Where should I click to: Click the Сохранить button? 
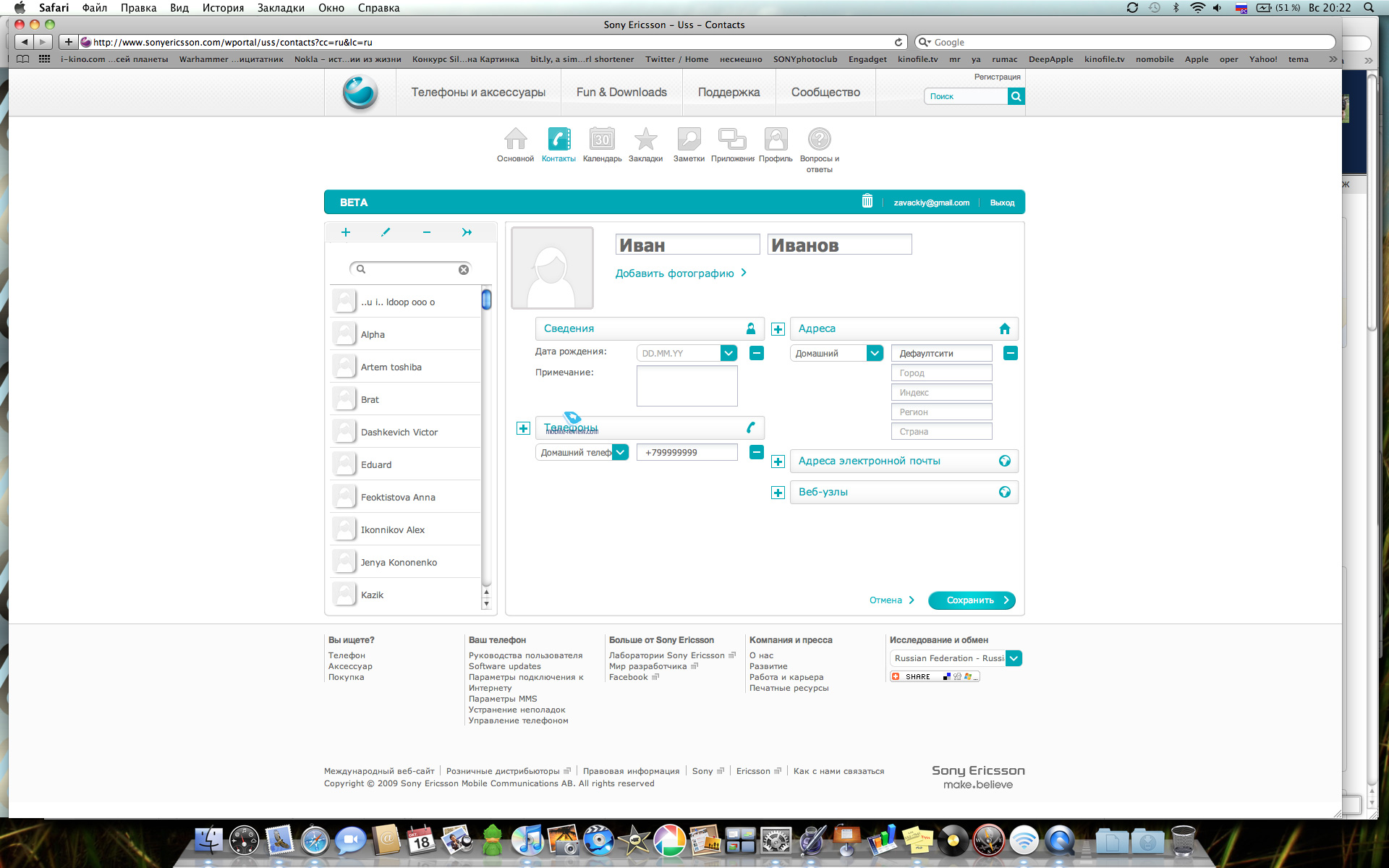click(x=972, y=600)
